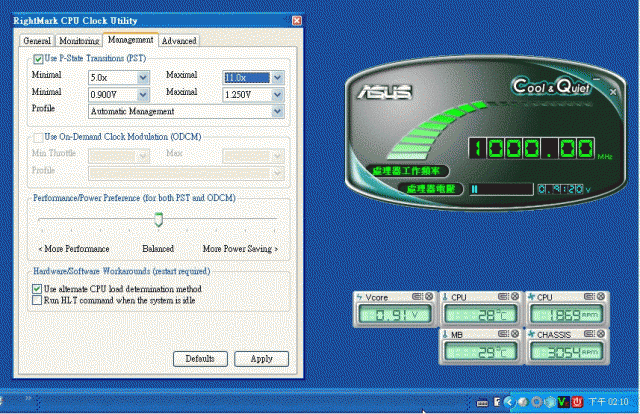This screenshot has width=640, height=414.
Task: Click the Apply button
Action: click(x=261, y=359)
